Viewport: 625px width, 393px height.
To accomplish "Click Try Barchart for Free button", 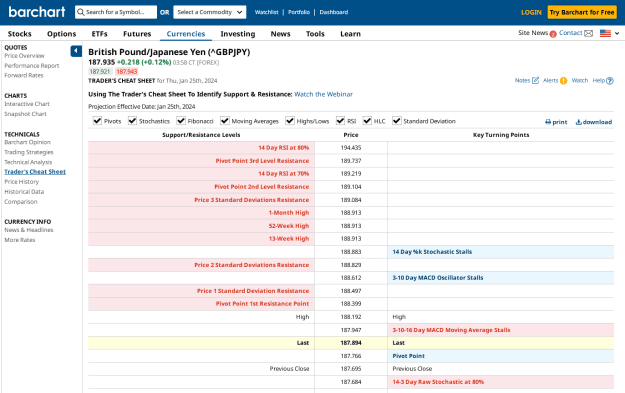I will (x=582, y=12).
